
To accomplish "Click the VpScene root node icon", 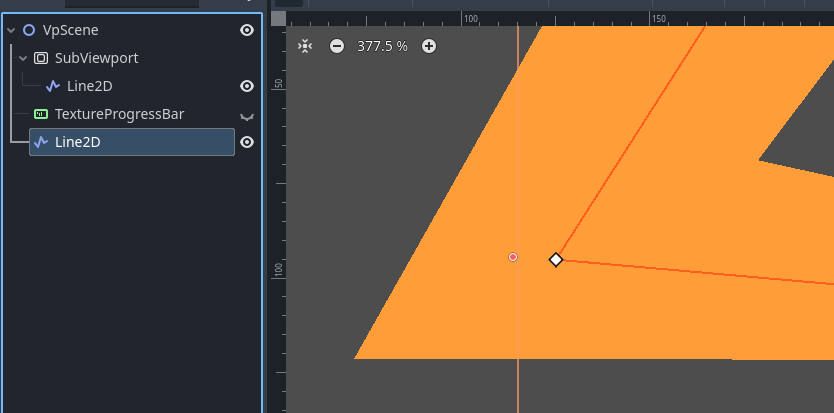I will [x=29, y=30].
